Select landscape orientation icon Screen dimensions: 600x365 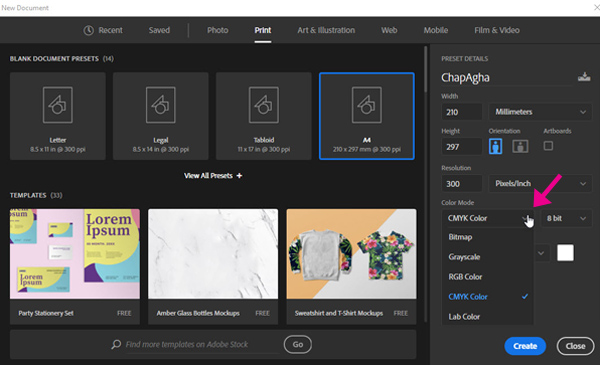520,147
